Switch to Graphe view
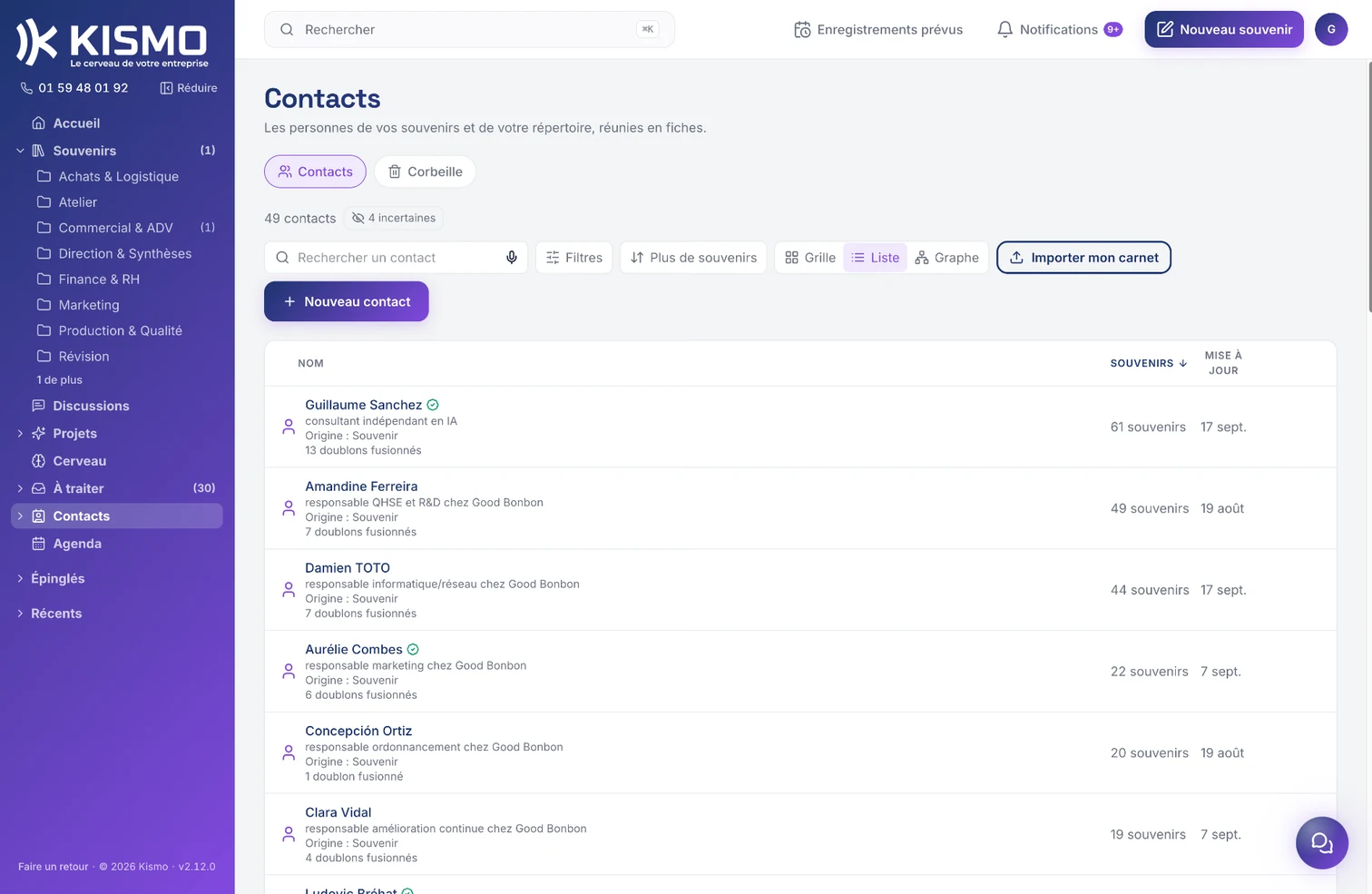This screenshot has height=894, width=1372. coord(947,258)
